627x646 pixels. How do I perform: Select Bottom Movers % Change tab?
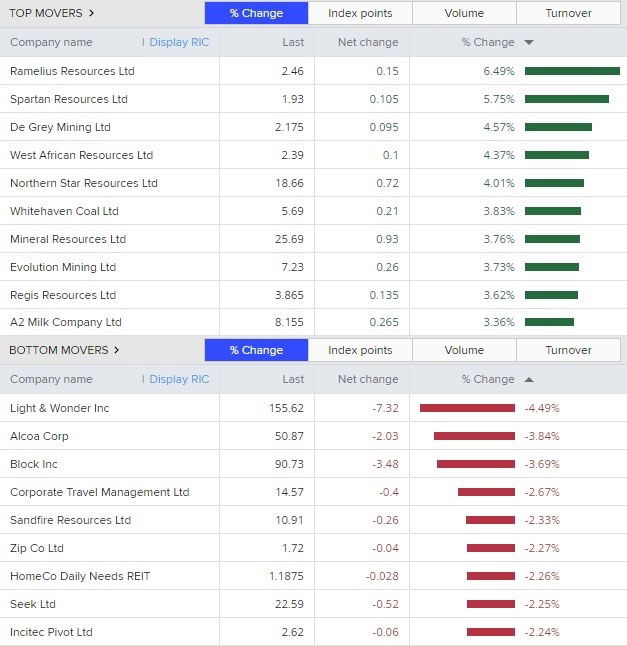pos(256,350)
